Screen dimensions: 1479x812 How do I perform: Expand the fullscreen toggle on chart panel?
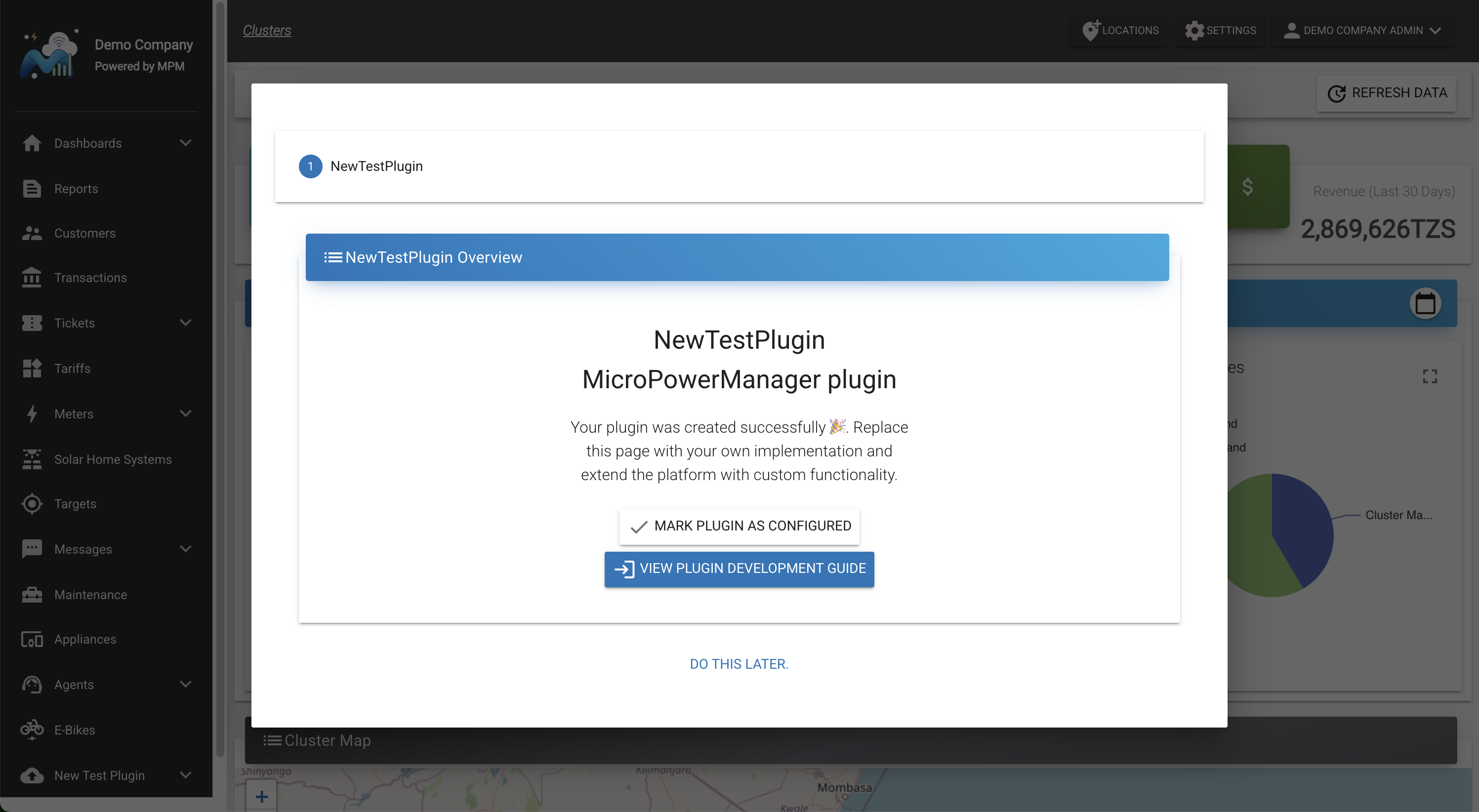click(x=1430, y=376)
